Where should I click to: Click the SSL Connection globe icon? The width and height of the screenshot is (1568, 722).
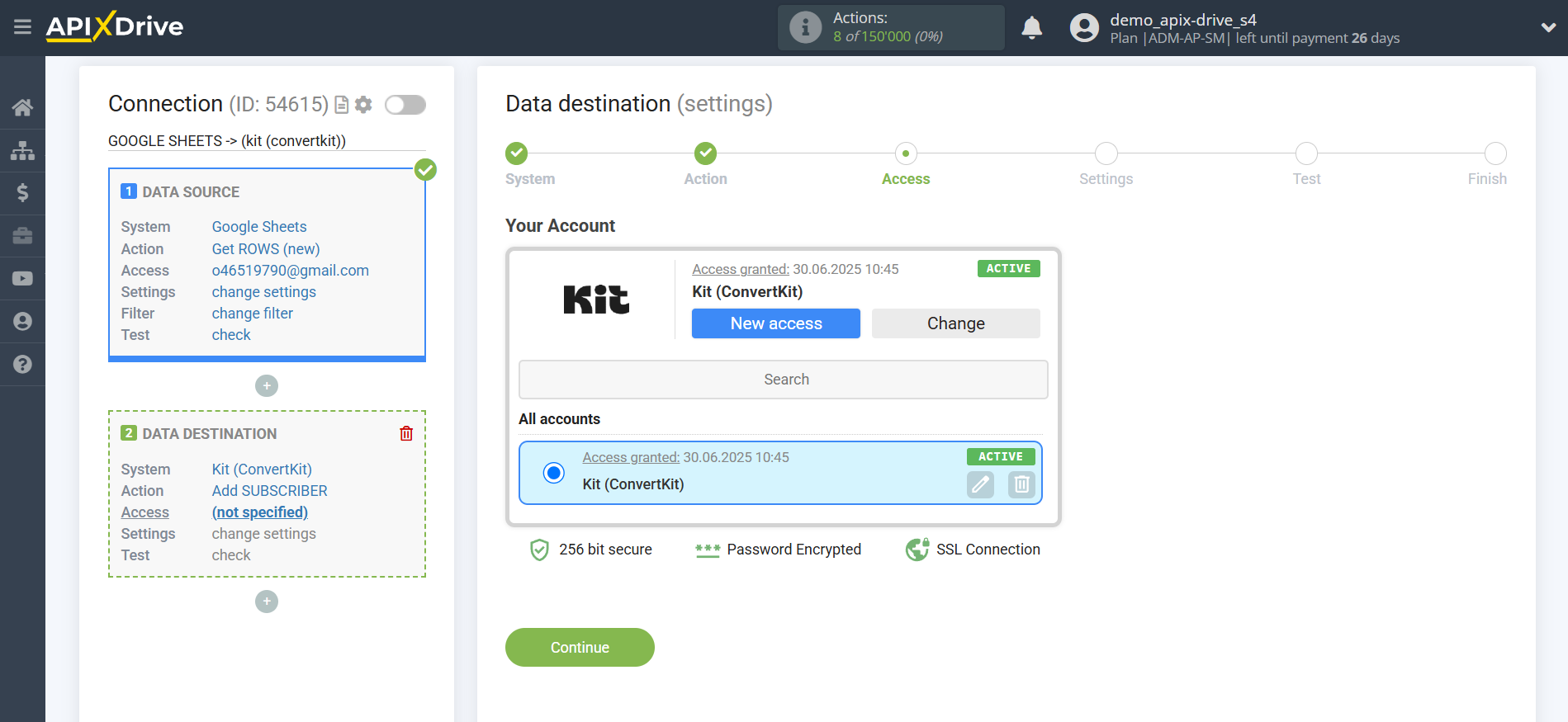pos(917,550)
